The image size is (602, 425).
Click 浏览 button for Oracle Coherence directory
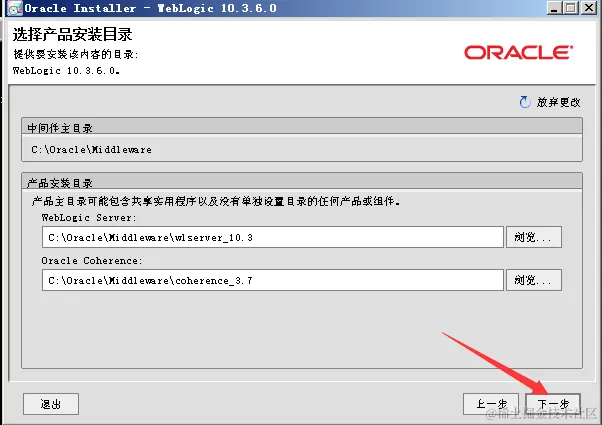tap(534, 280)
